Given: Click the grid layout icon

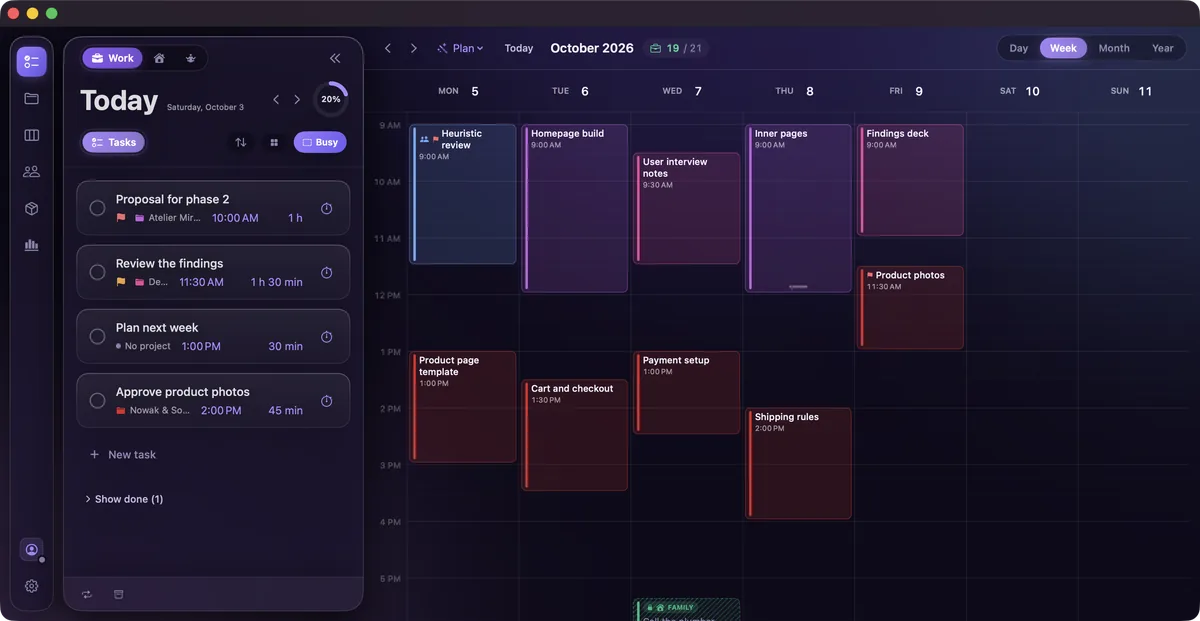Looking at the screenshot, I should pos(274,142).
